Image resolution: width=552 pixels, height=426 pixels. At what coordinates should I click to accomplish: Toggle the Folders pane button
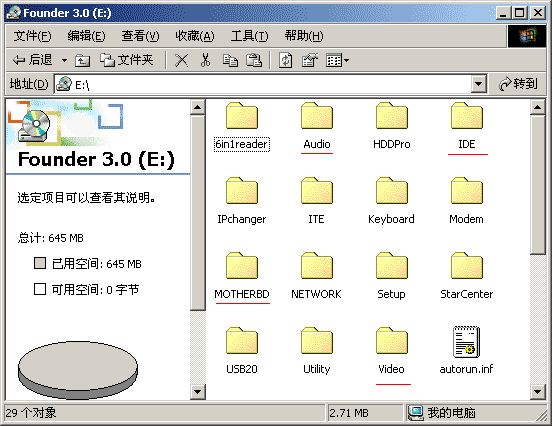pyautogui.click(x=127, y=60)
